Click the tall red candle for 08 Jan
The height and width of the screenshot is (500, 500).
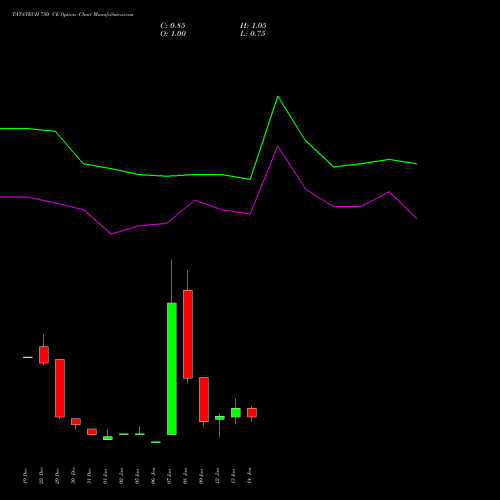(188, 334)
